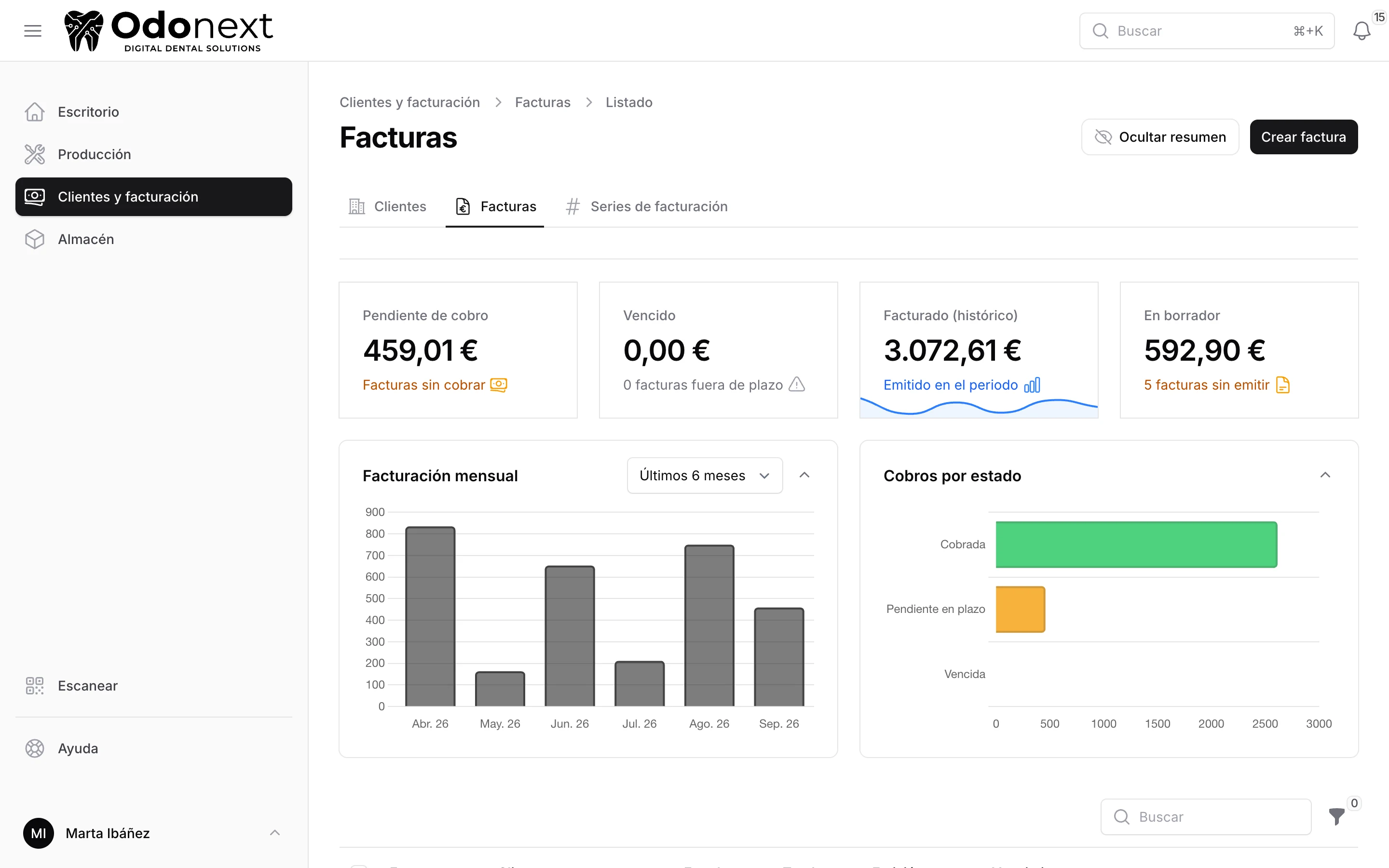The width and height of the screenshot is (1389, 868).
Task: Click the Ago. 26 chart bar
Action: click(x=709, y=626)
